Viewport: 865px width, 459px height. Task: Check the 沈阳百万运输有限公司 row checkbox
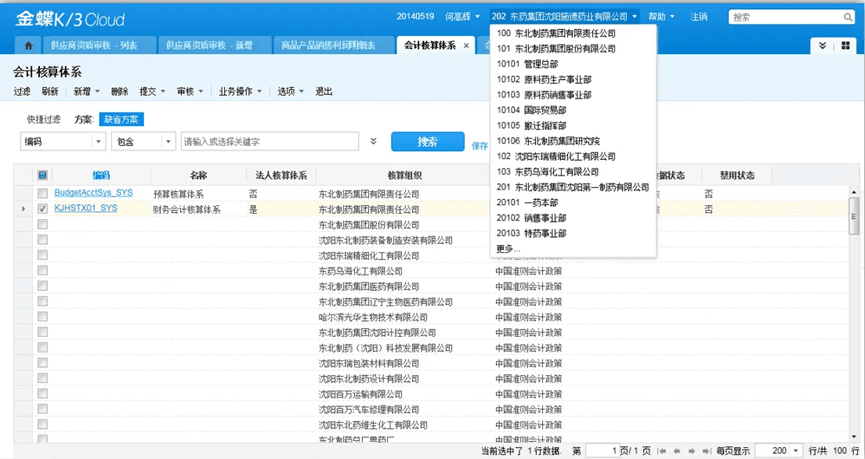click(42, 393)
